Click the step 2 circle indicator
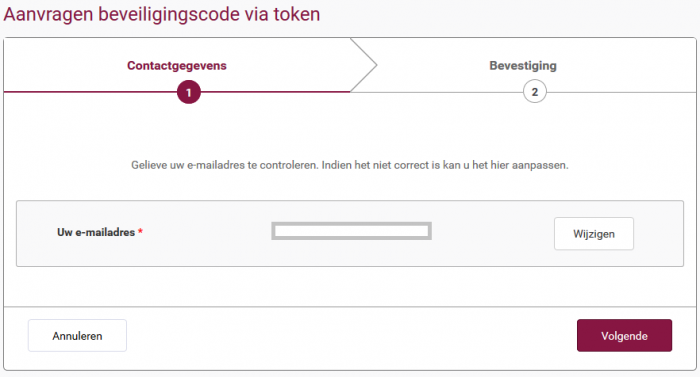 (535, 92)
